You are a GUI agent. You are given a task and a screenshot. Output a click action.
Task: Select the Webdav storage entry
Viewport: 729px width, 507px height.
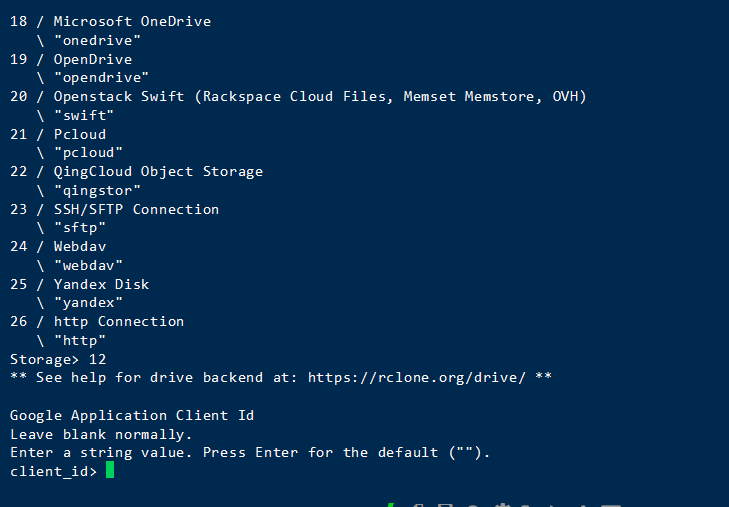[x=80, y=246]
